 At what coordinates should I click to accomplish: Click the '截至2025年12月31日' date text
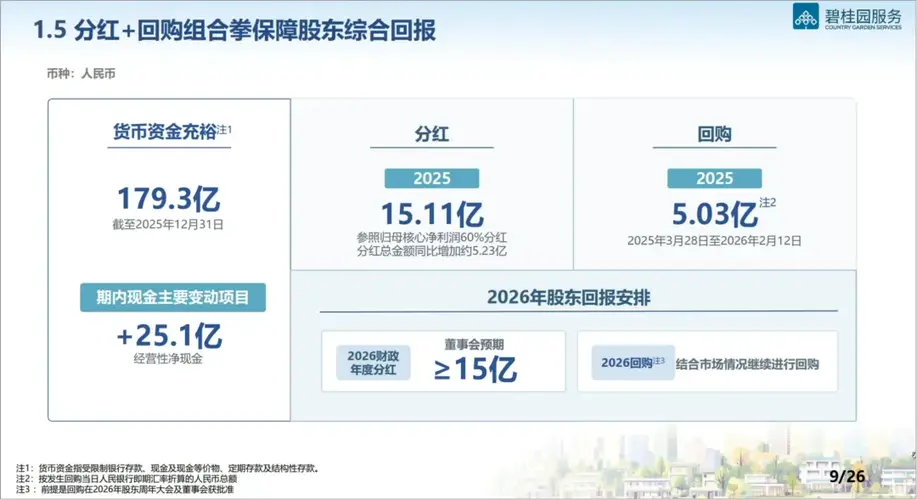[x=168, y=225]
